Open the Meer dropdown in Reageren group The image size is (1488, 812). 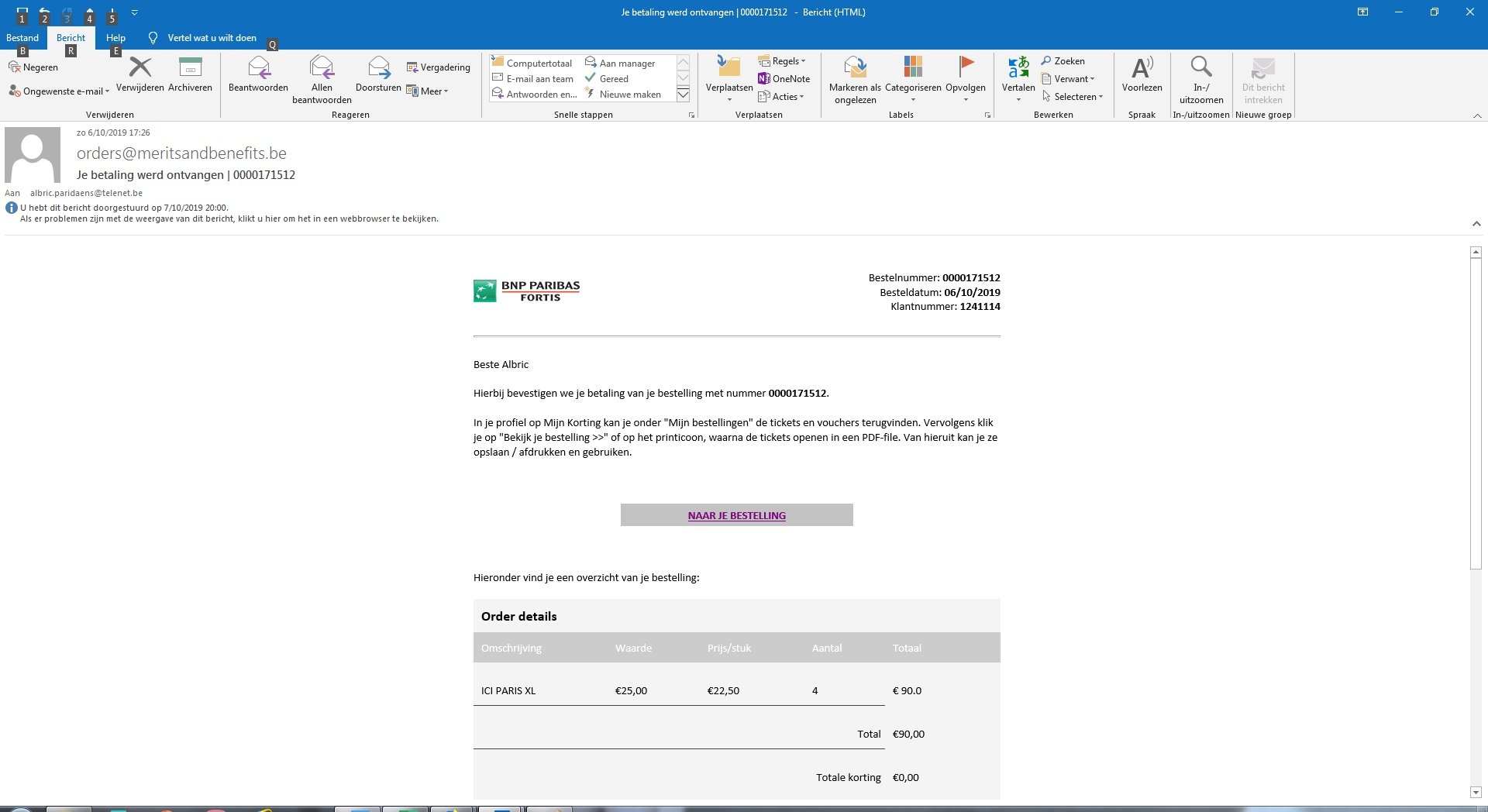coord(428,91)
